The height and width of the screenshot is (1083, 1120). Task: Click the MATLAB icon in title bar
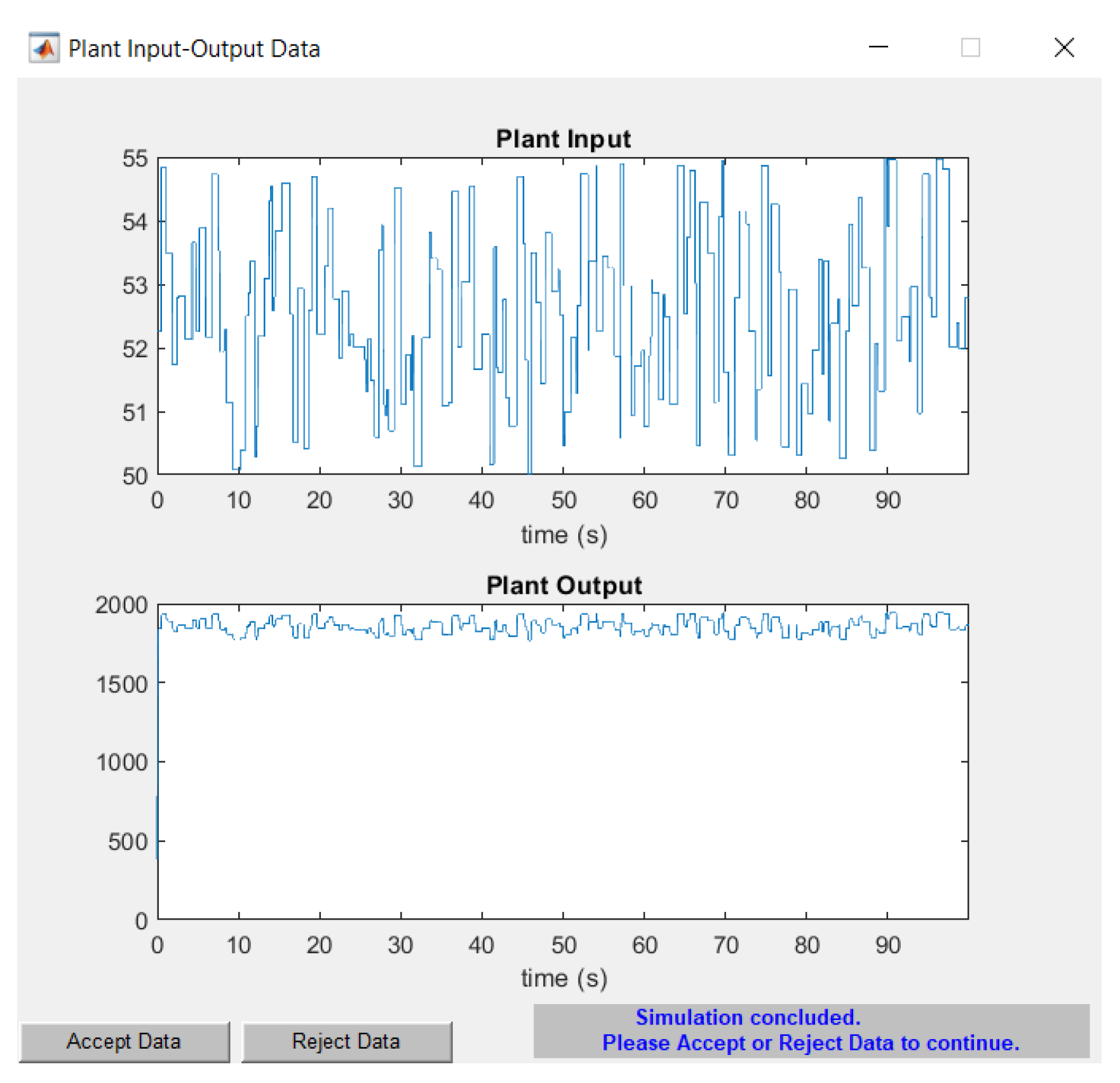(x=44, y=48)
